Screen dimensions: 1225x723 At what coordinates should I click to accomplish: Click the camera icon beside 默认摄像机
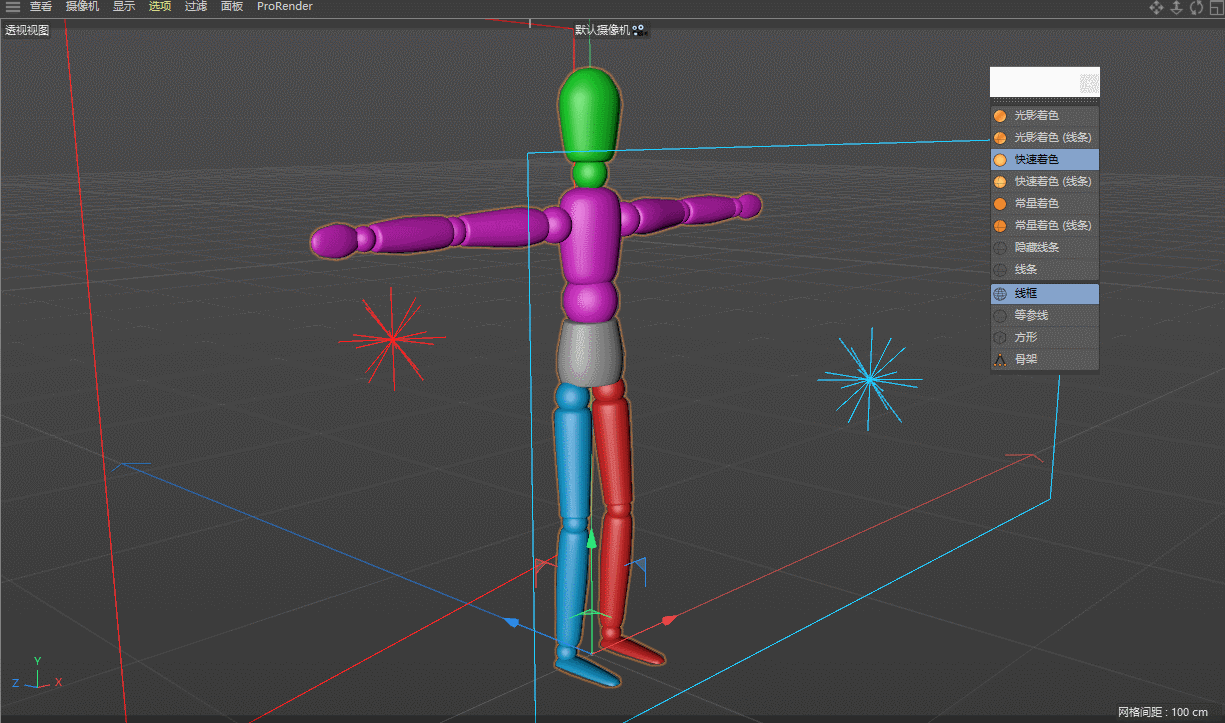pyautogui.click(x=640, y=30)
